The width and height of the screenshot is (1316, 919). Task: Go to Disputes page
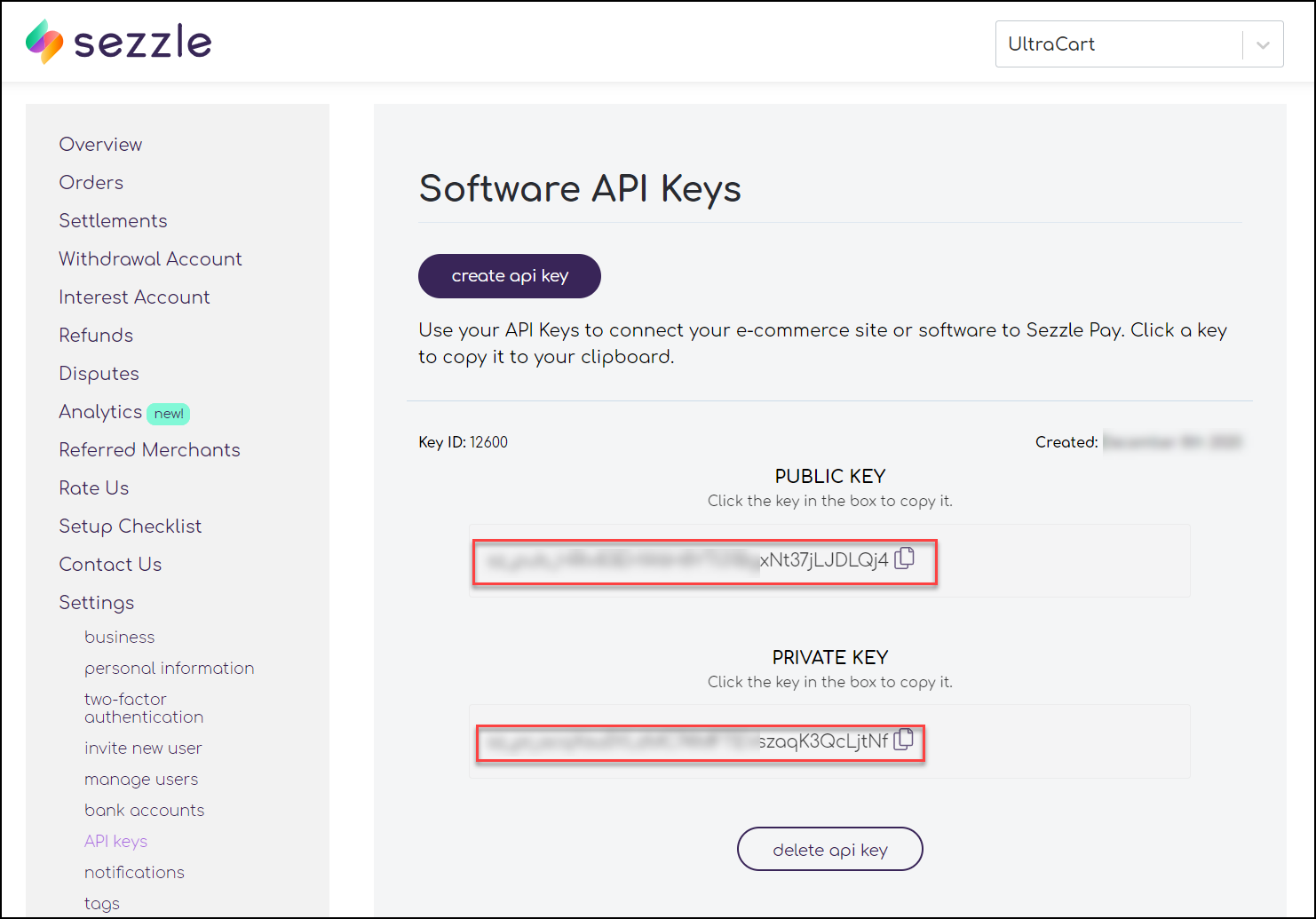pos(99,373)
